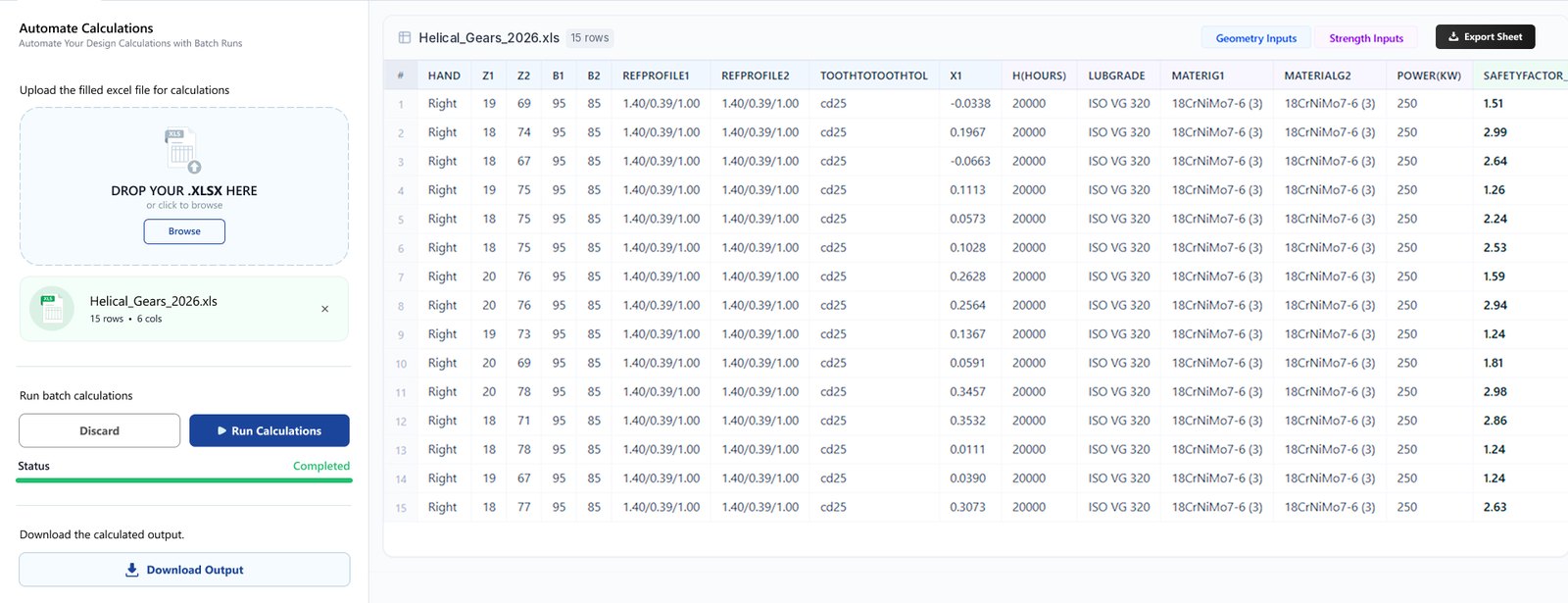Click Z2 value 73 in row 9
Image resolution: width=1568 pixels, height=603 pixels.
coord(524,334)
